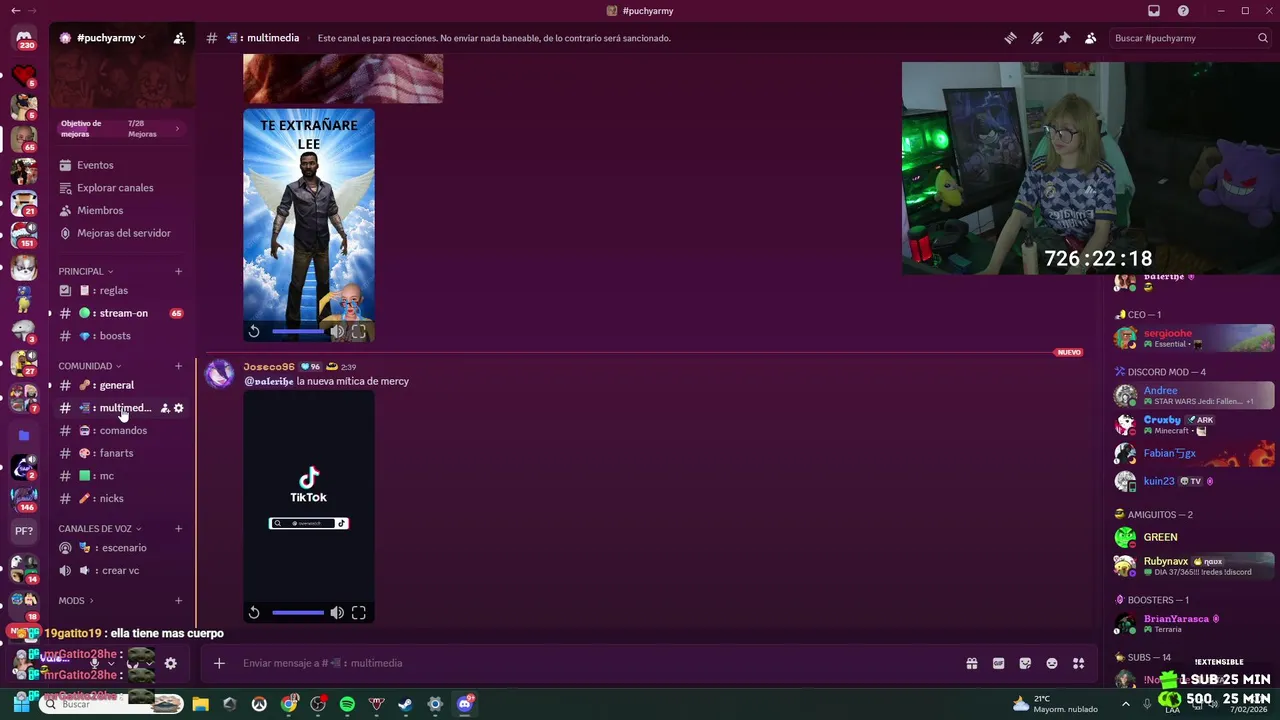
Task: Click the @valerihe mention
Action: point(269,381)
